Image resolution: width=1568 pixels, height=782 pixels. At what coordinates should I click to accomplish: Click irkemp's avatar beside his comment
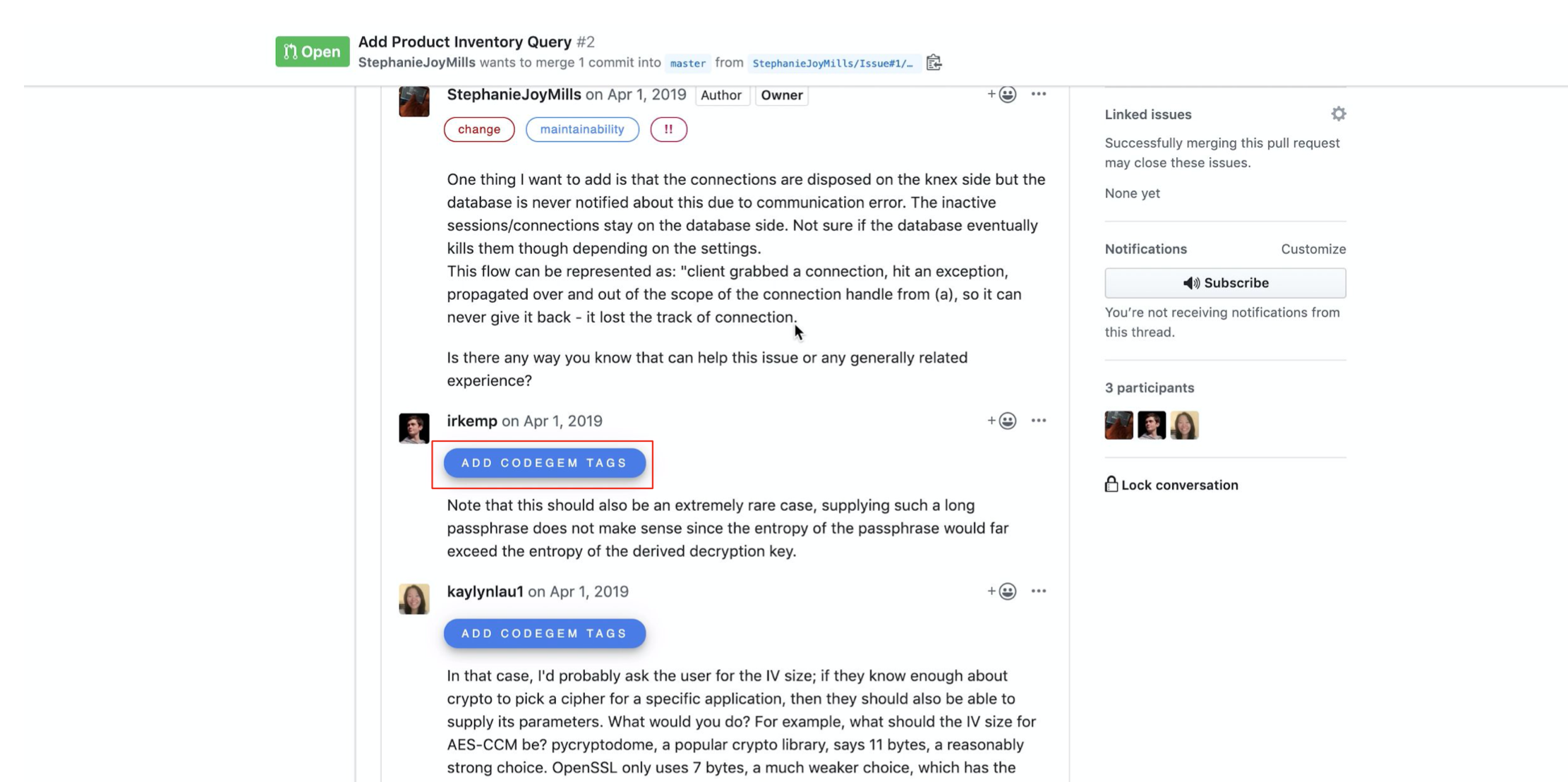point(414,428)
